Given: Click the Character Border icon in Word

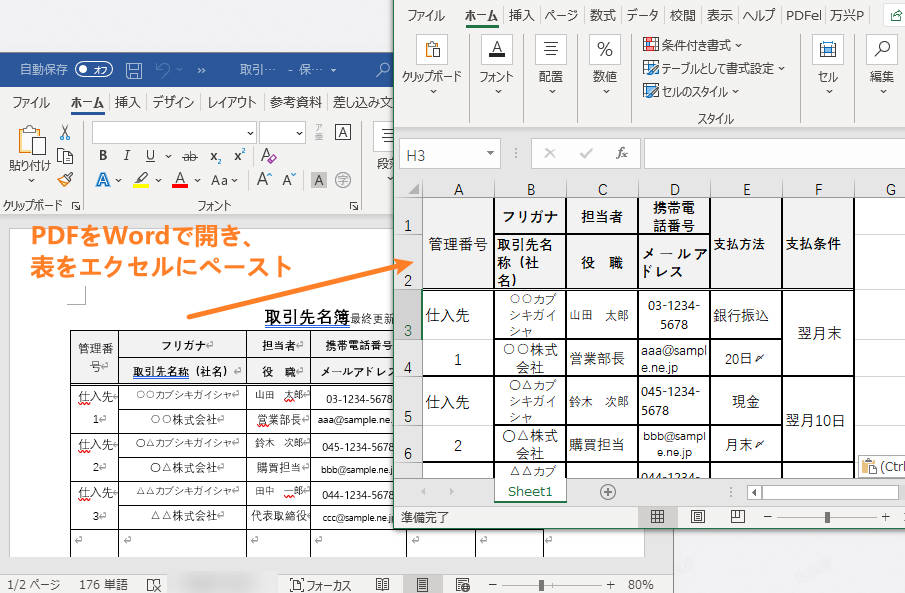Looking at the screenshot, I should [343, 132].
